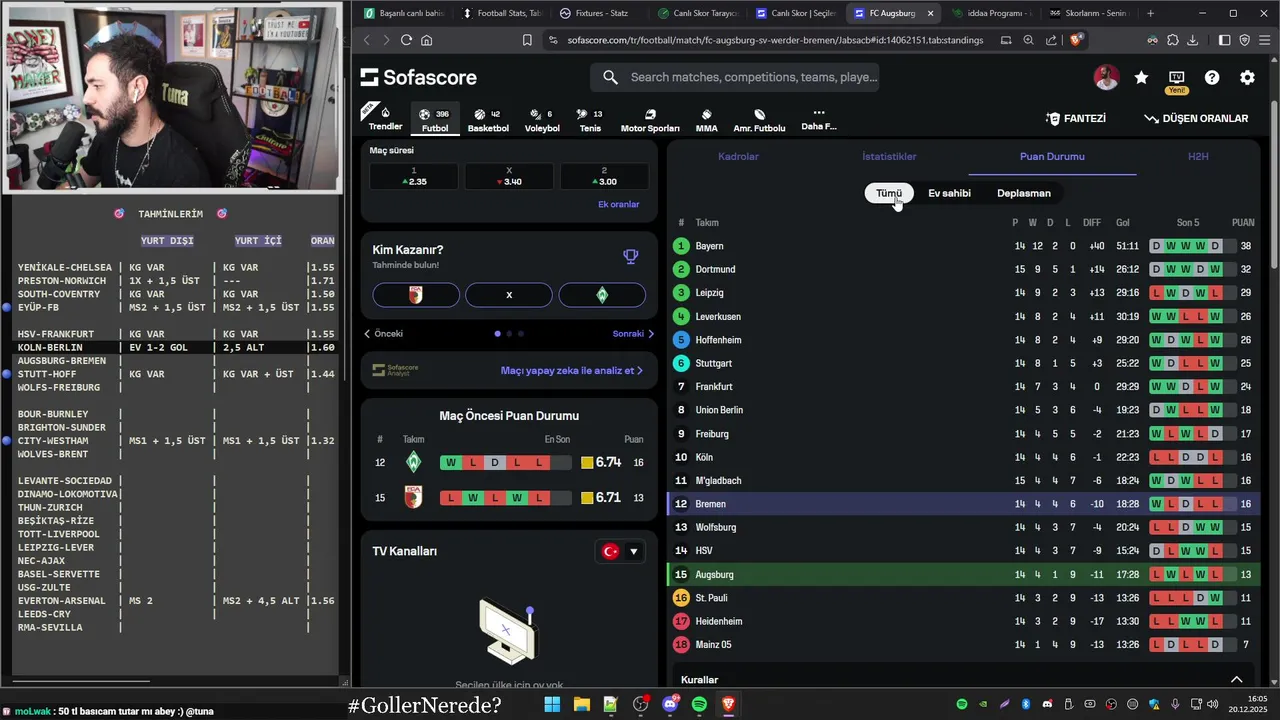Vote for Bremen crest in Kim Kazanır
The image size is (1280, 720).
pyautogui.click(x=602, y=295)
